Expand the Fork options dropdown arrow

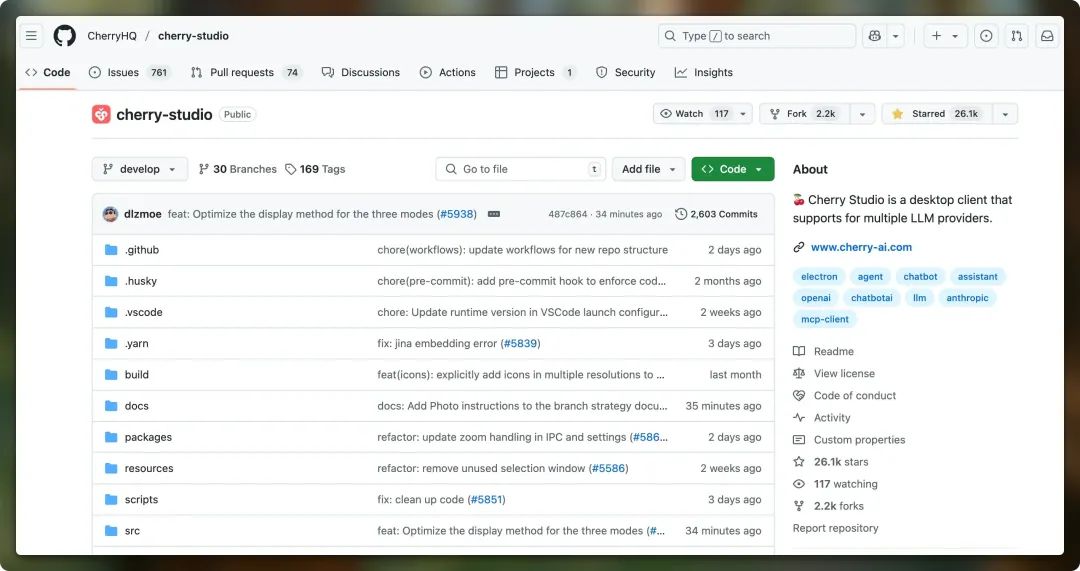click(x=862, y=114)
